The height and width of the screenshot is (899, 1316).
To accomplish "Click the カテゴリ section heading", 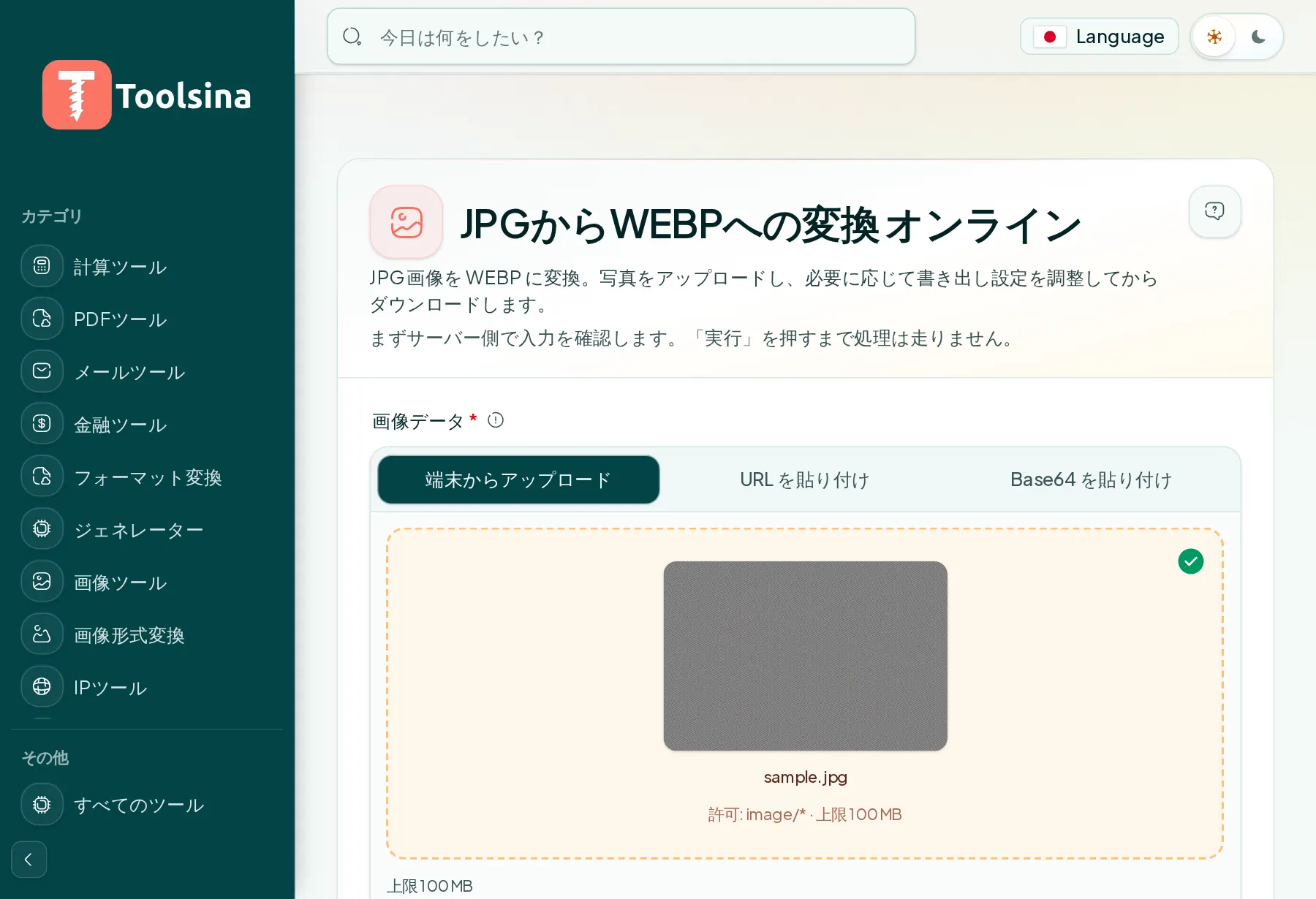I will [51, 216].
